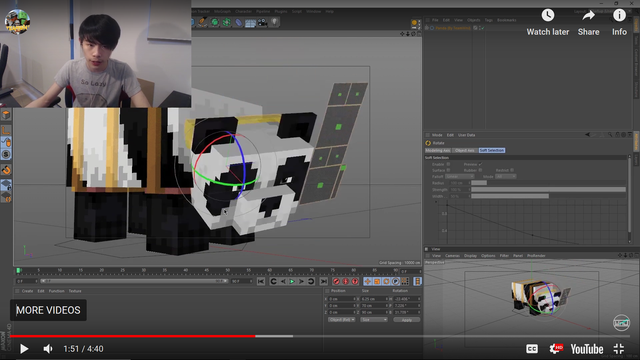Play the Cinema 4D animation forwards
Image resolution: width=640 pixels, height=360 pixels.
tap(292, 281)
